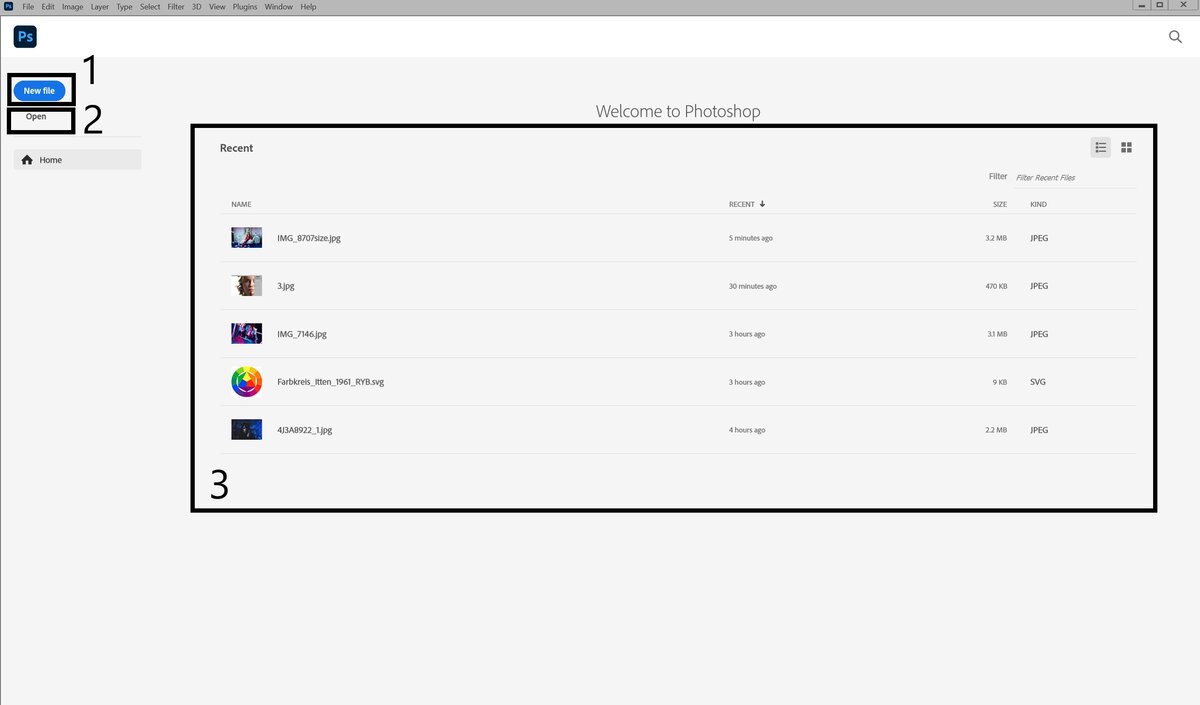
Task: Select the Home sidebar label
Action: click(51, 160)
